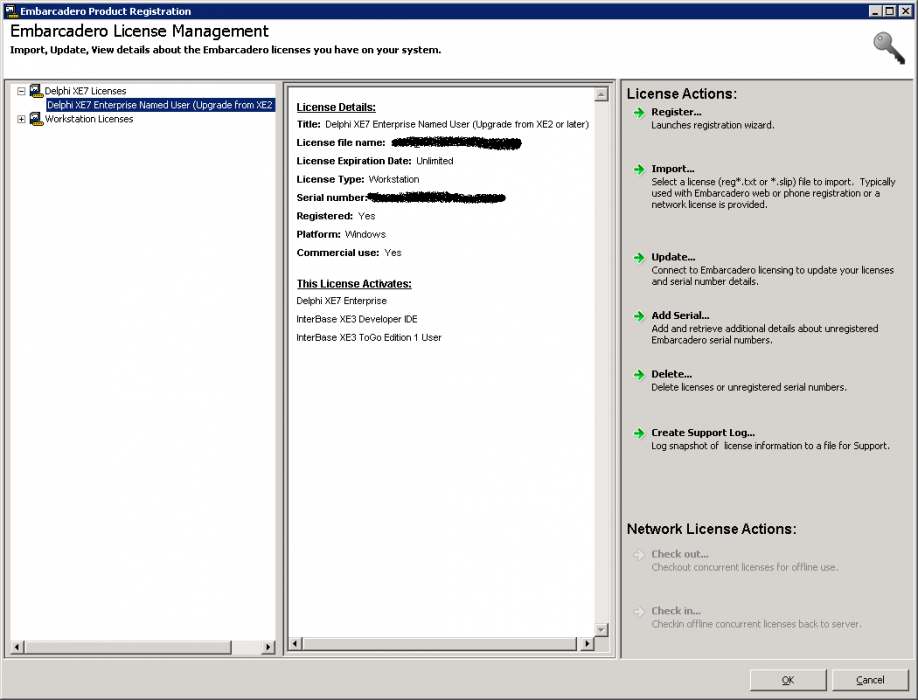918x700 pixels.
Task: Click the green arrow beside Delete
Action: click(639, 375)
